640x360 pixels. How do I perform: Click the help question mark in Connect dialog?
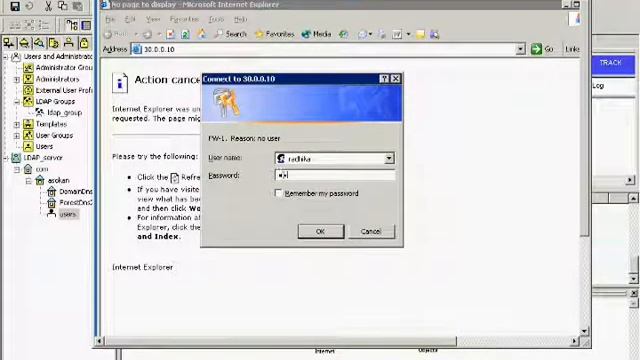(384, 79)
